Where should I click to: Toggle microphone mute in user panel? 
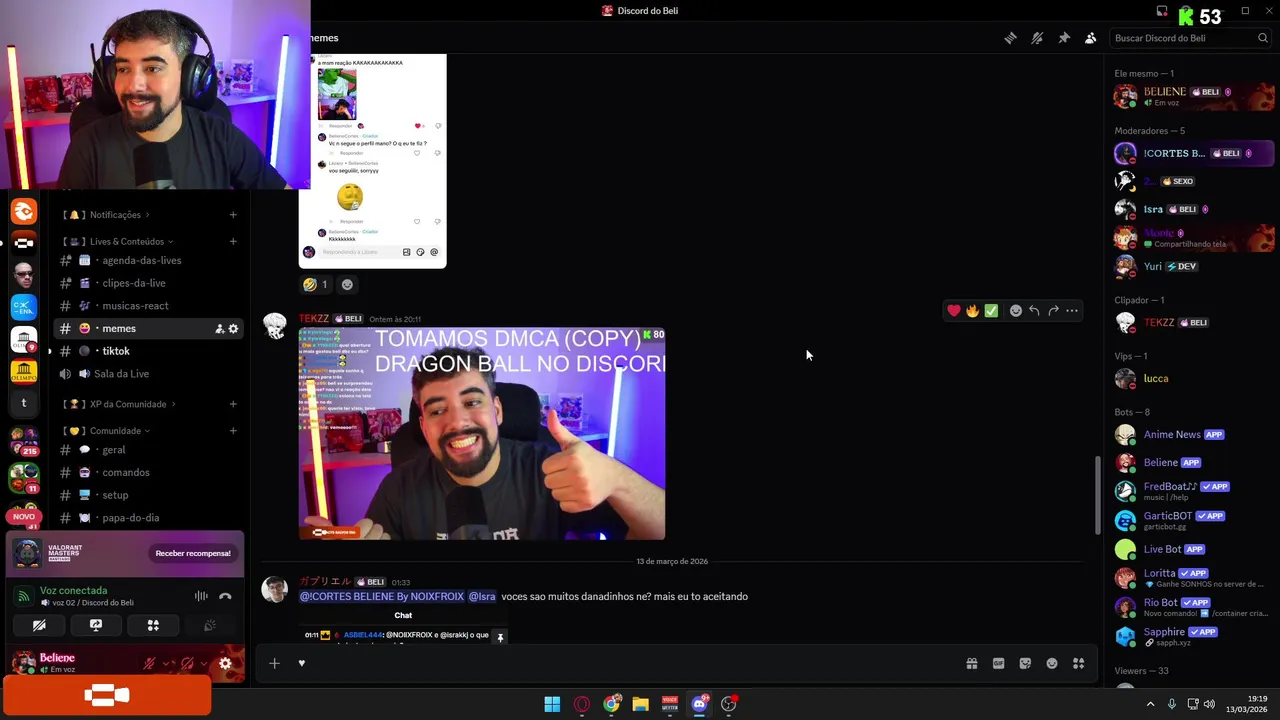149,663
